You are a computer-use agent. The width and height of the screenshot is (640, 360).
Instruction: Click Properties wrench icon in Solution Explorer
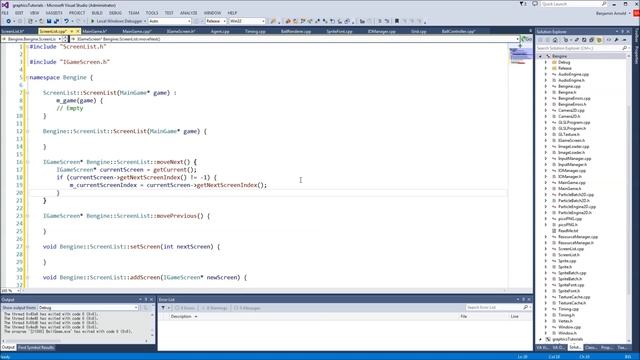616,40
